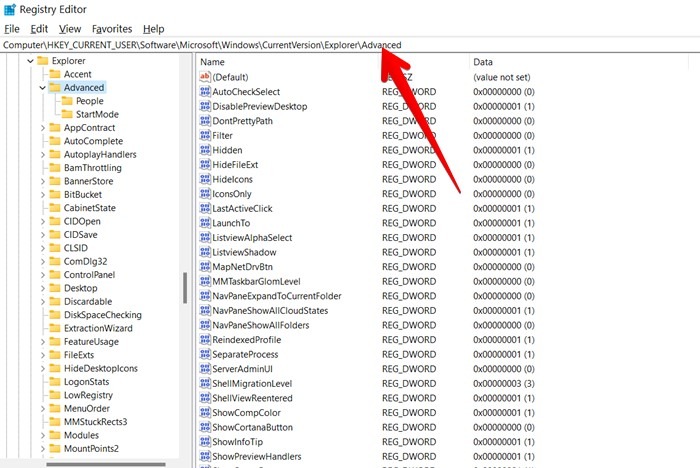Select the (Default) string value icon
The width and height of the screenshot is (700, 468).
pyautogui.click(x=205, y=77)
